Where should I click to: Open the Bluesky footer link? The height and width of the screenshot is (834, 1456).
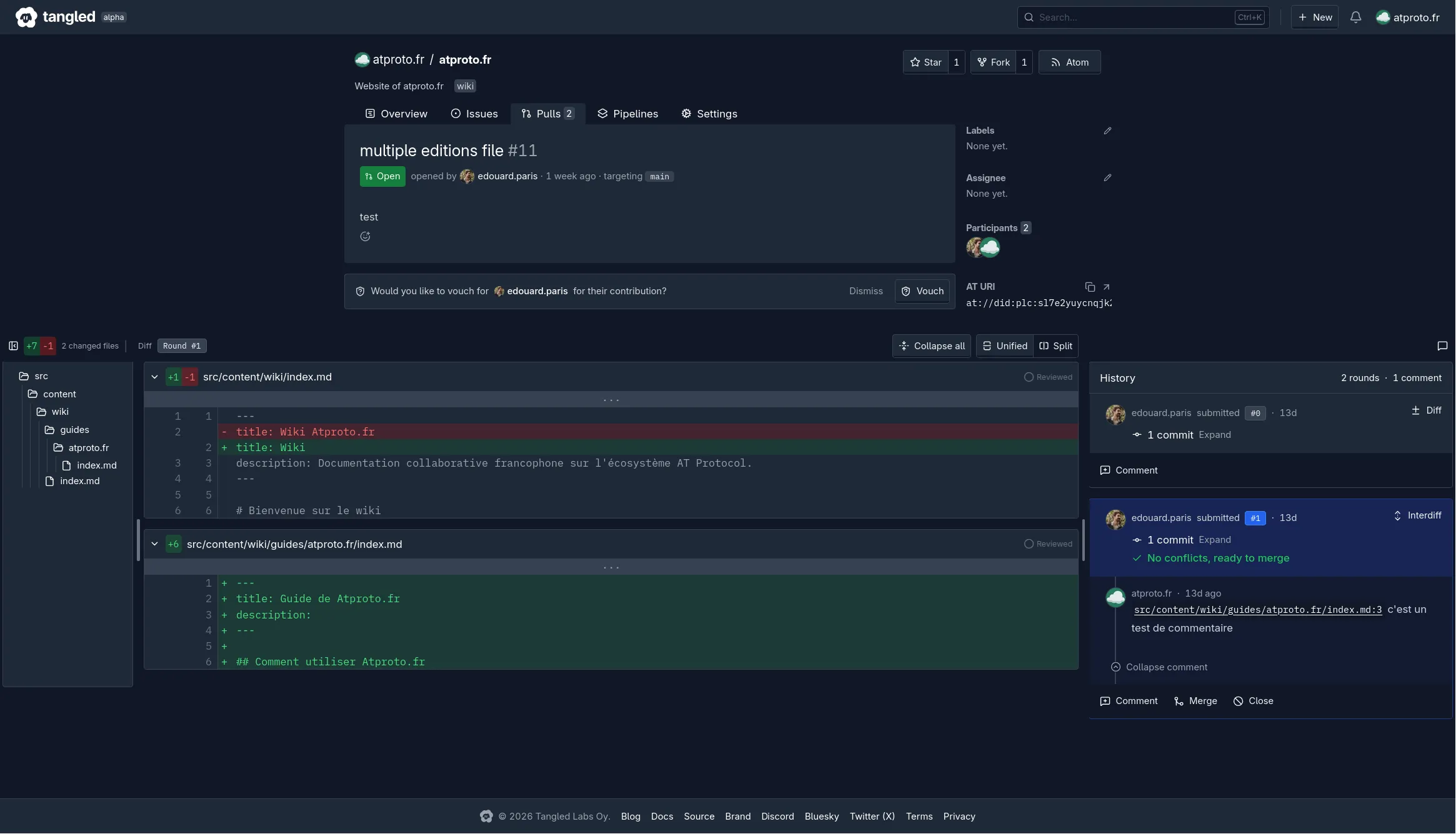pyautogui.click(x=821, y=817)
